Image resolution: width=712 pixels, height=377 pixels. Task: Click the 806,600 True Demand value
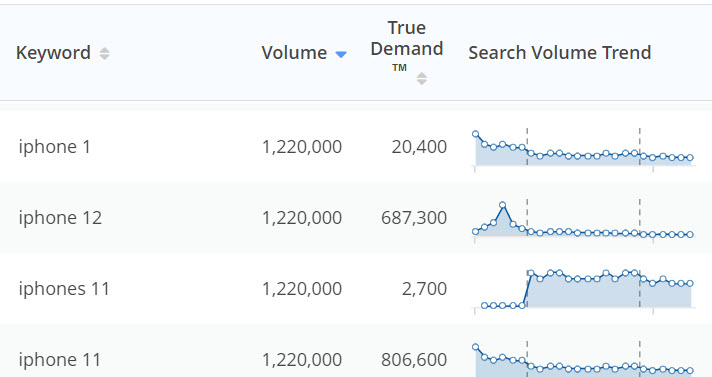414,360
